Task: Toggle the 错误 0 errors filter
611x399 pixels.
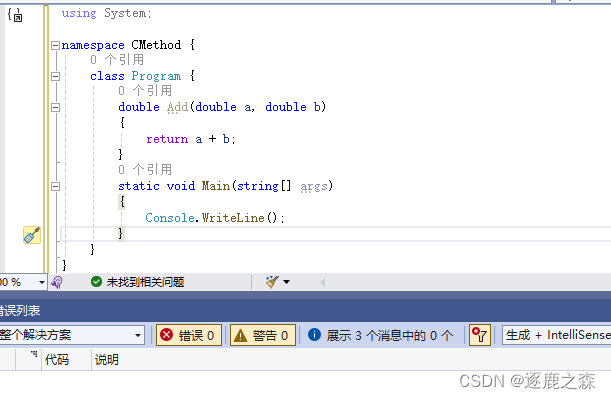Action: point(189,335)
